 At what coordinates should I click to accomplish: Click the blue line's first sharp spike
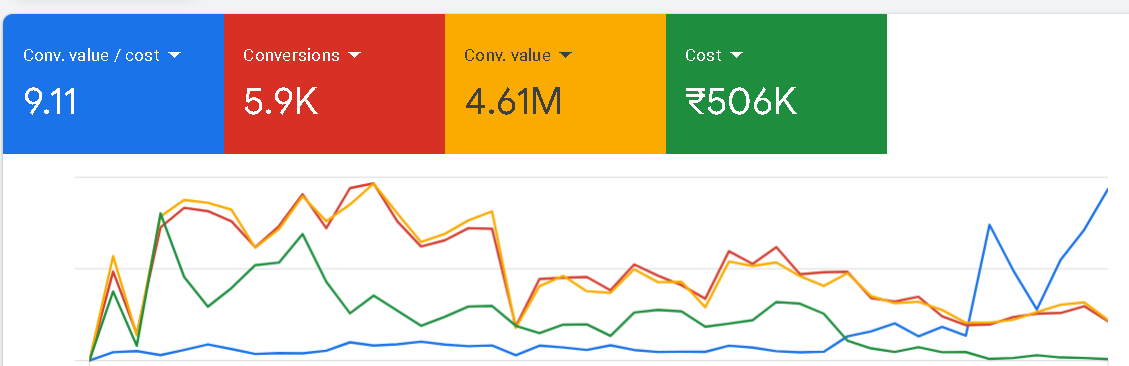(x=990, y=225)
